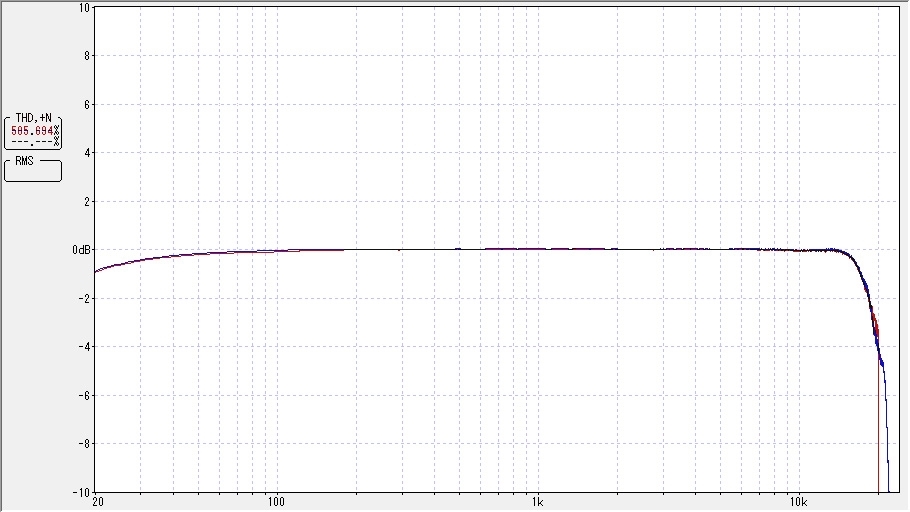Click the 0dB axis label

(81, 250)
